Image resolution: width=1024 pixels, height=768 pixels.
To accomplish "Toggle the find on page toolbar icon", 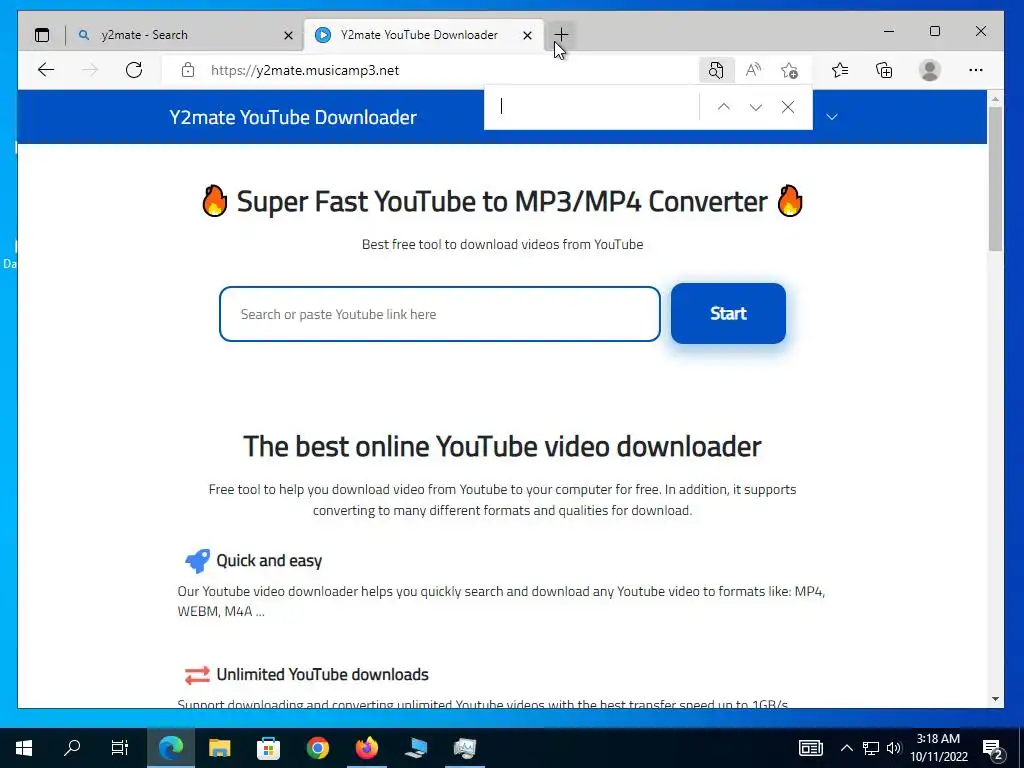I will [x=716, y=70].
